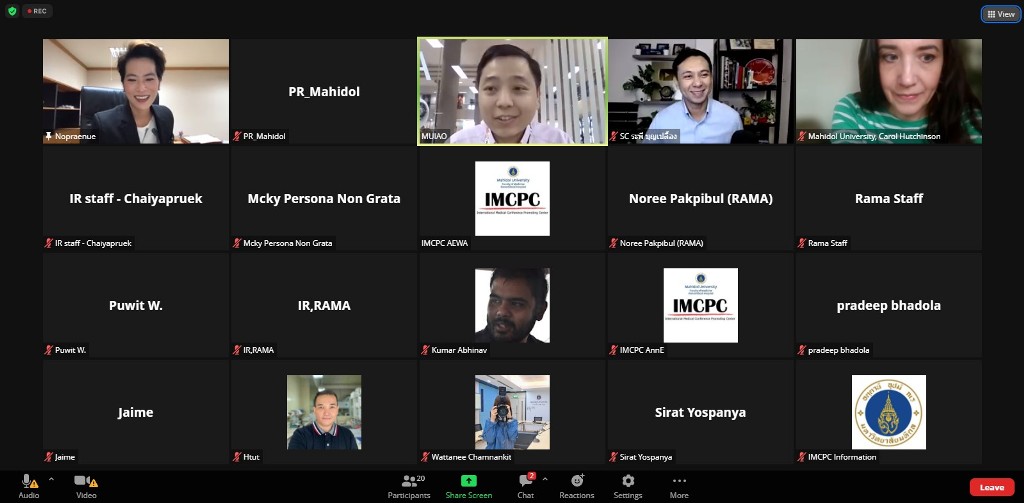
Task: Open the Participants panel
Action: coord(408,484)
